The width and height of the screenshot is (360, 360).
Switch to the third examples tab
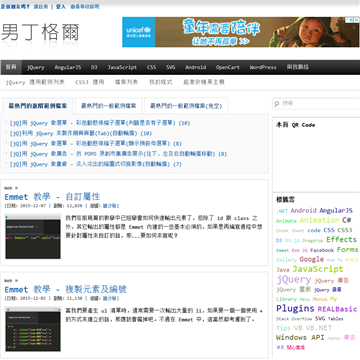coord(186,106)
